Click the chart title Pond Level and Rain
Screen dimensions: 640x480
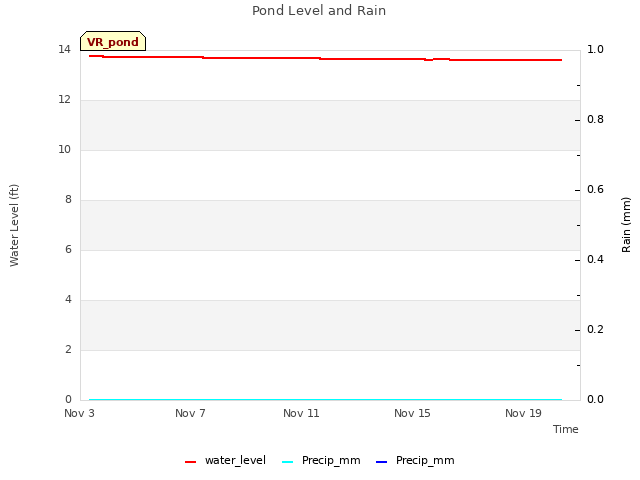tap(319, 11)
